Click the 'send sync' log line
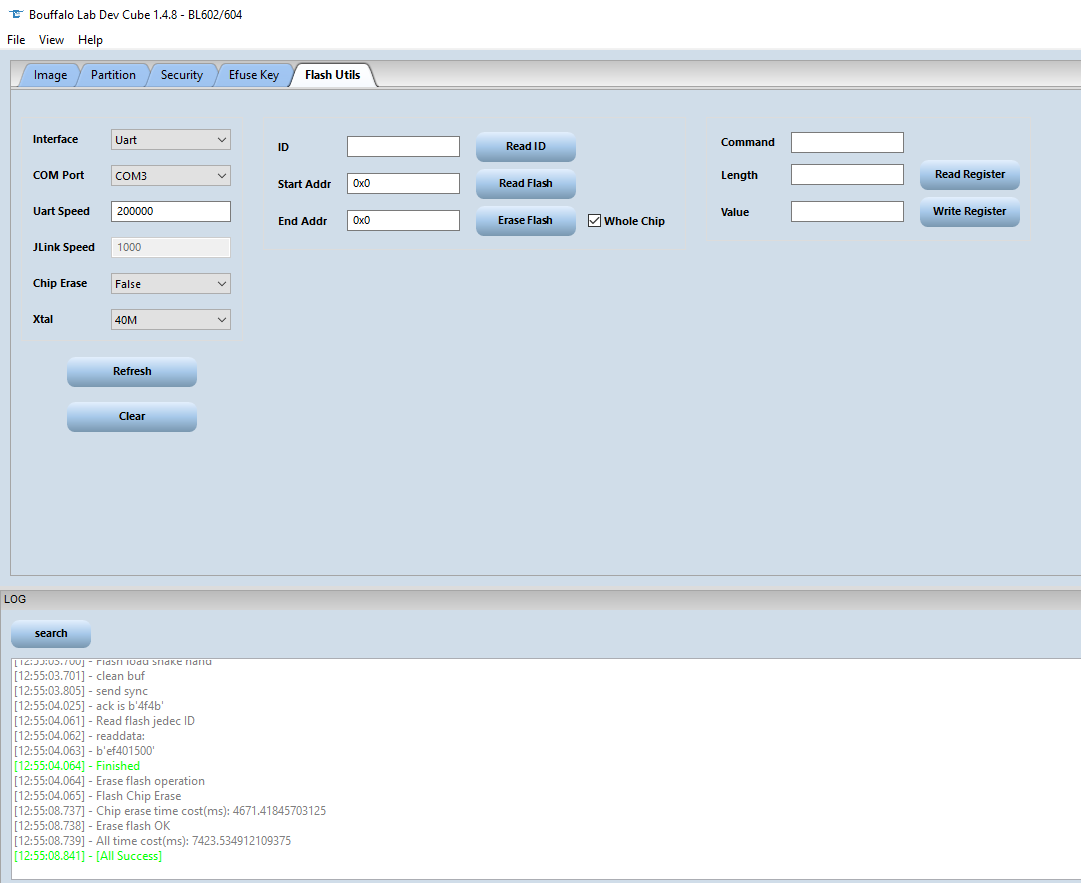 81,691
